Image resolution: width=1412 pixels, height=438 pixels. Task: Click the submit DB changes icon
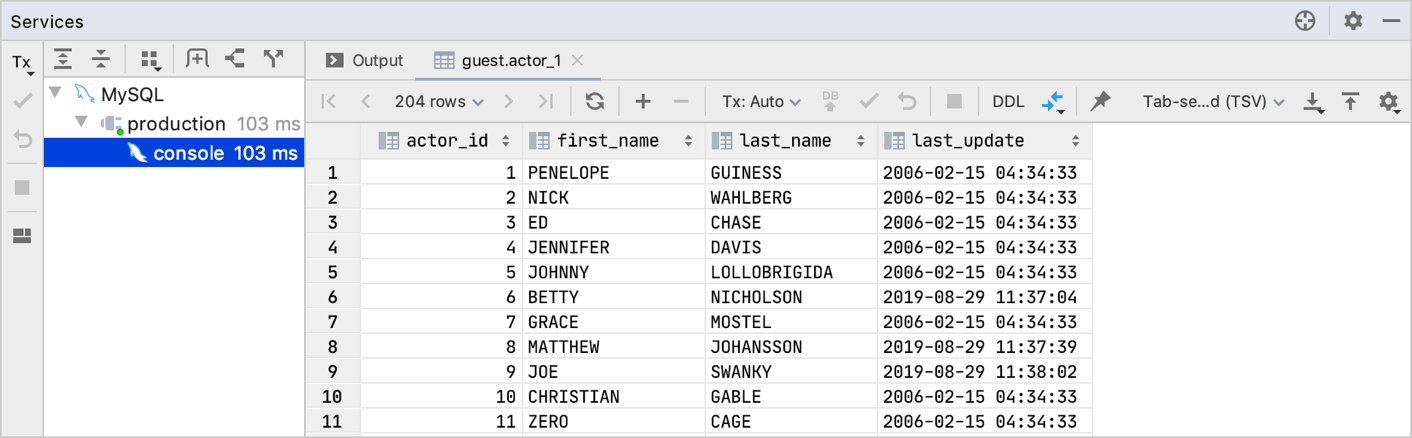(x=830, y=101)
